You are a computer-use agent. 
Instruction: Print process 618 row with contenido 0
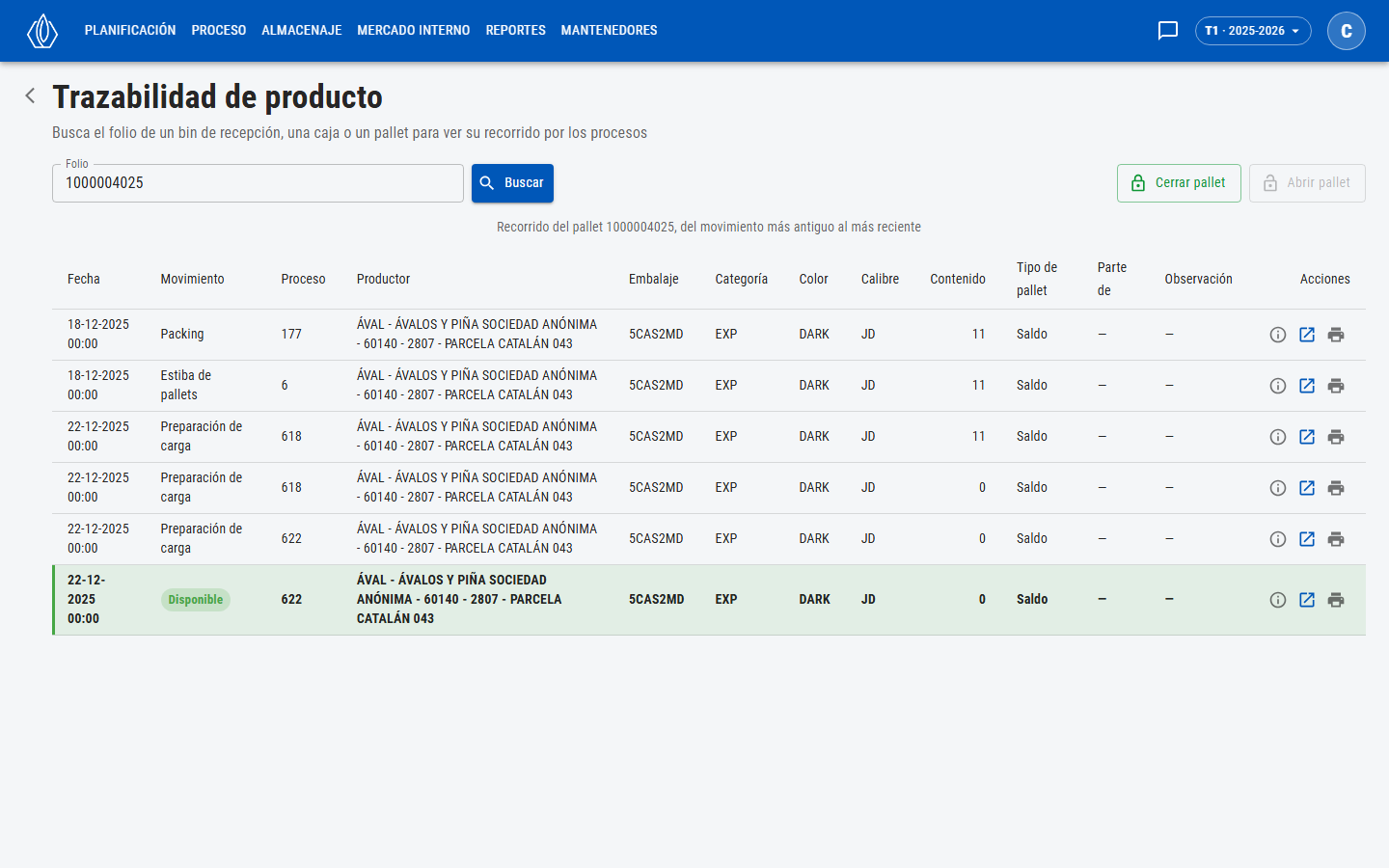[1336, 488]
